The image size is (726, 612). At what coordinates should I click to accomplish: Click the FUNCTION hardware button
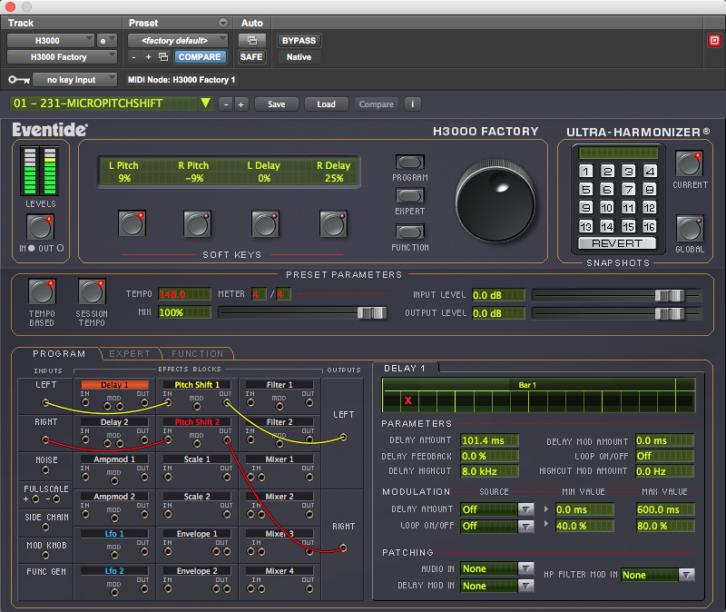pyautogui.click(x=410, y=231)
